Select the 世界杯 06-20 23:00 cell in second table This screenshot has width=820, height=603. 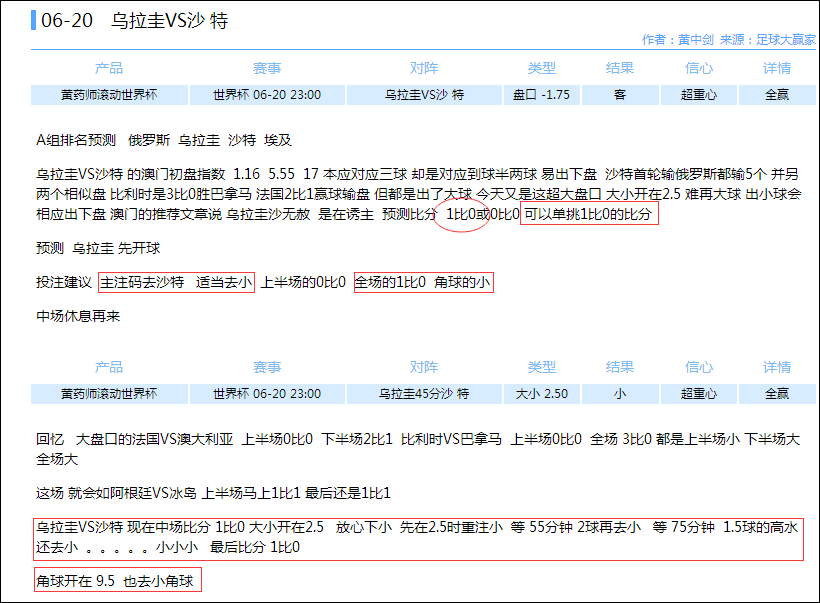(x=267, y=394)
